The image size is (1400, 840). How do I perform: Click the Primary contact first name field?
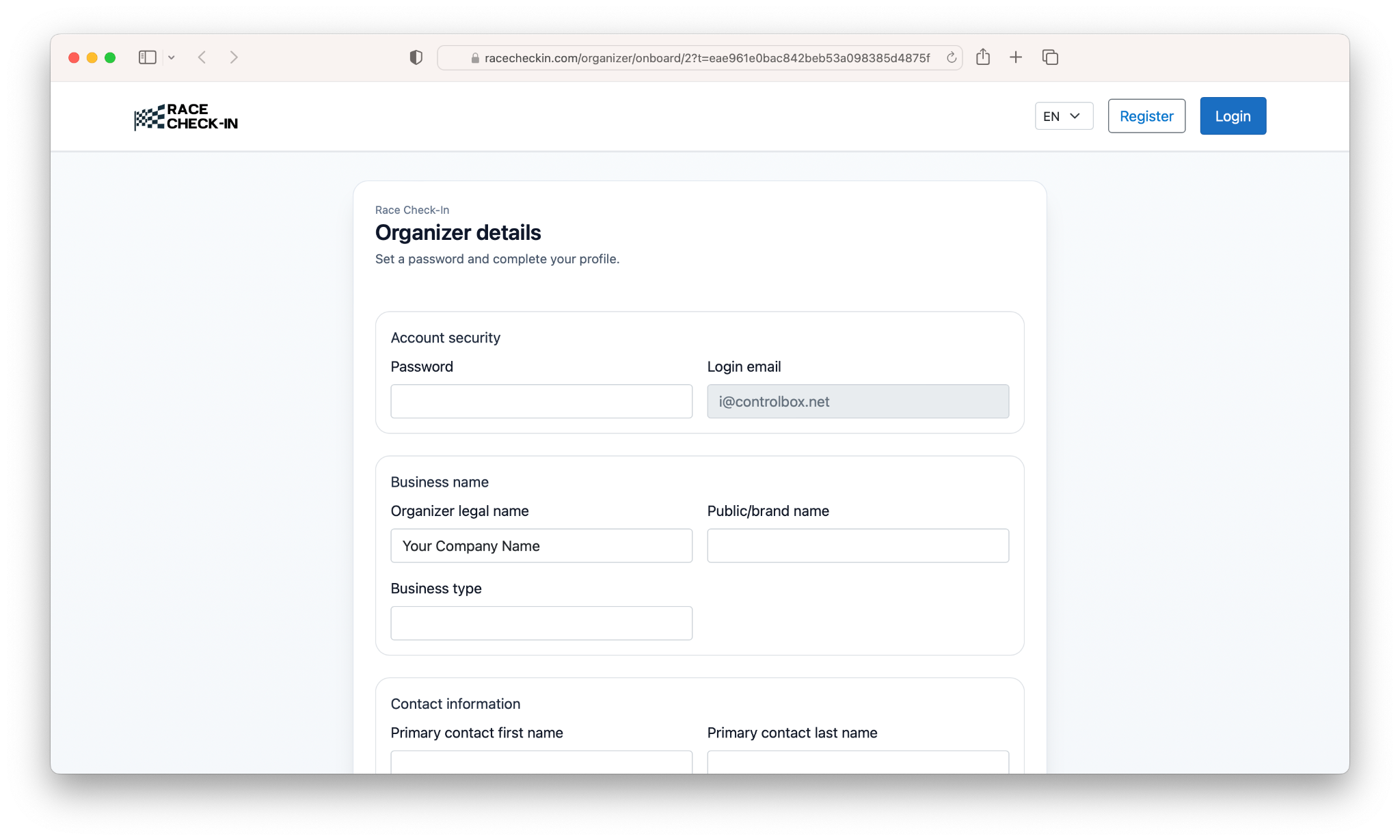pyautogui.click(x=541, y=762)
